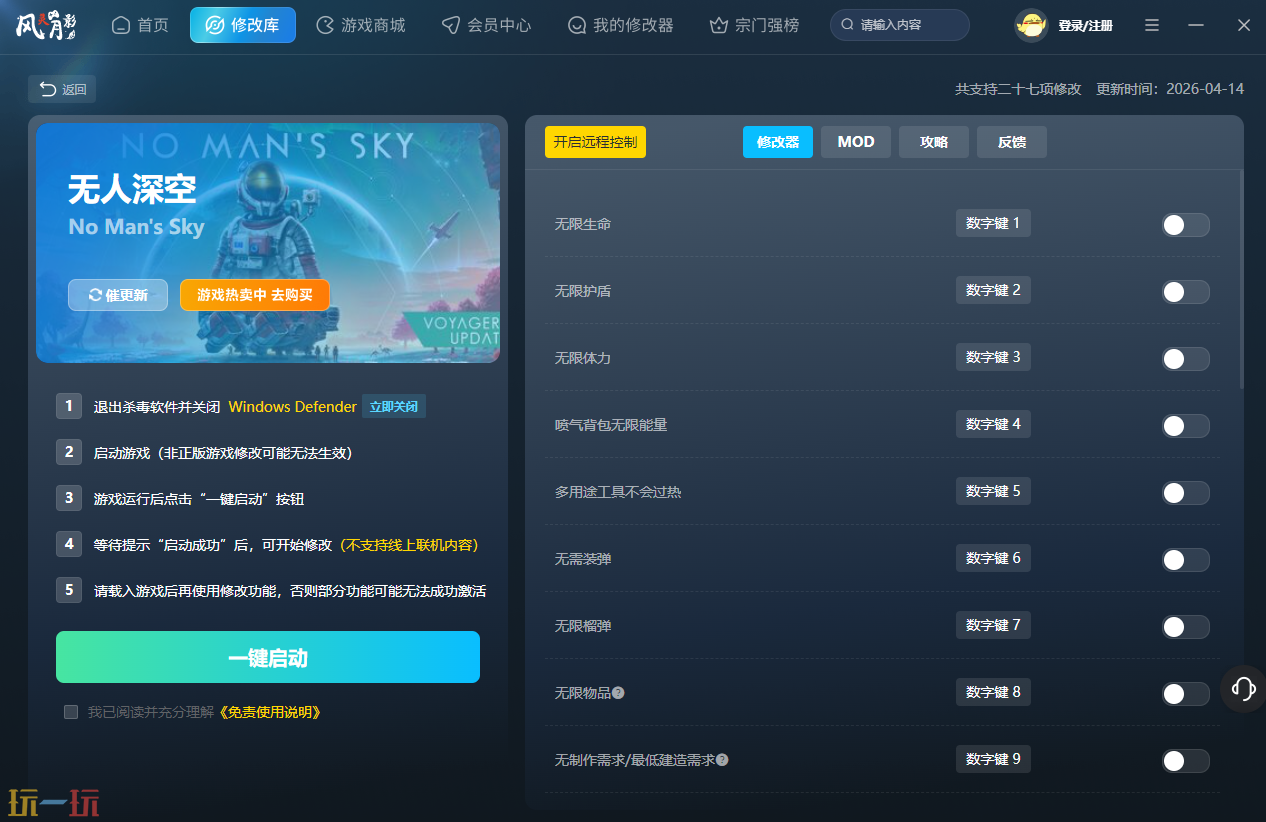The image size is (1266, 822).
Task: Click help icon beside 无制作需求/最低建造需求
Action: coord(722,760)
